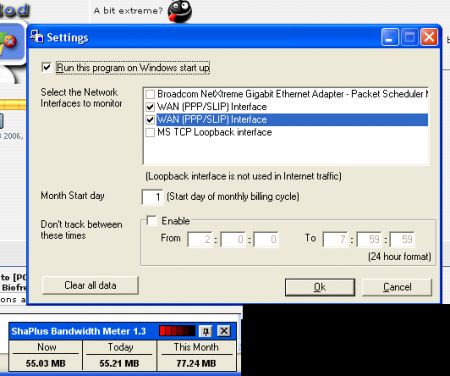
Task: Click the red activity indicator bar in Bandwidth Meter
Action: [x=177, y=331]
